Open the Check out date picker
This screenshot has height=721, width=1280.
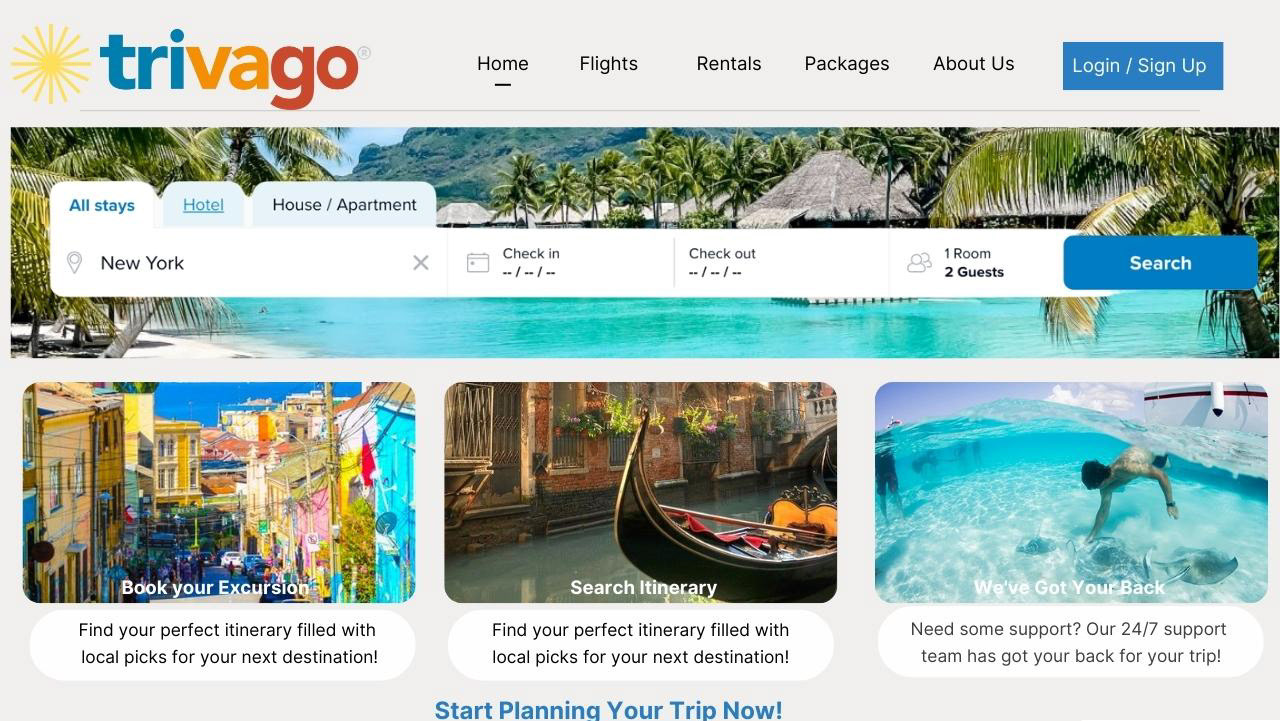781,263
